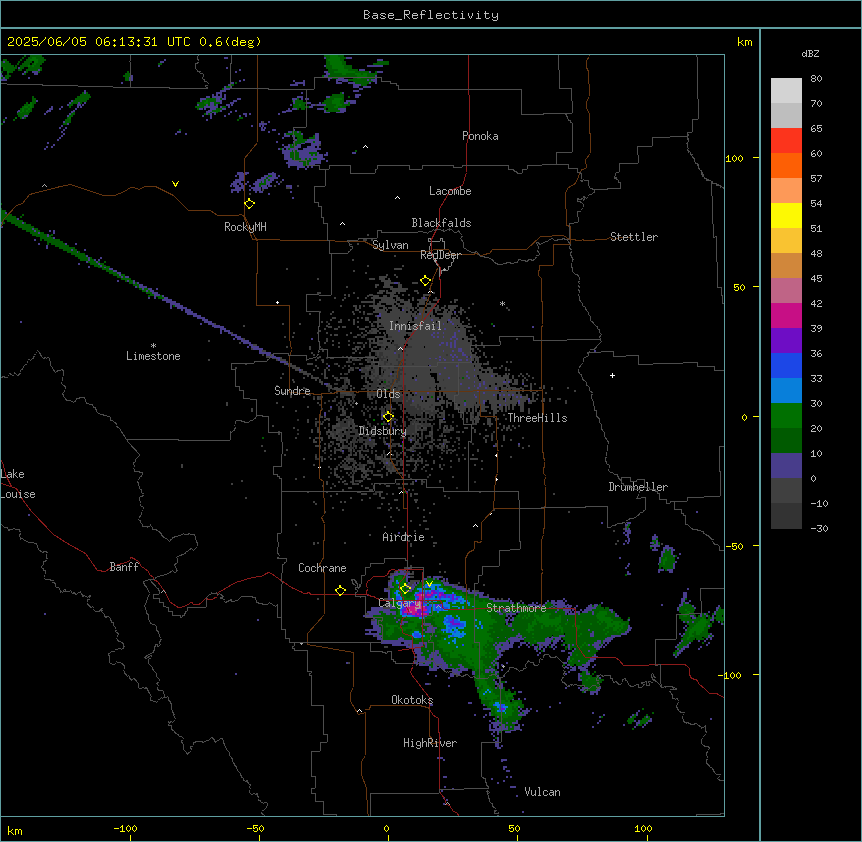The image size is (862, 842).
Task: Click the Strathmore town label
Action: pos(516,608)
